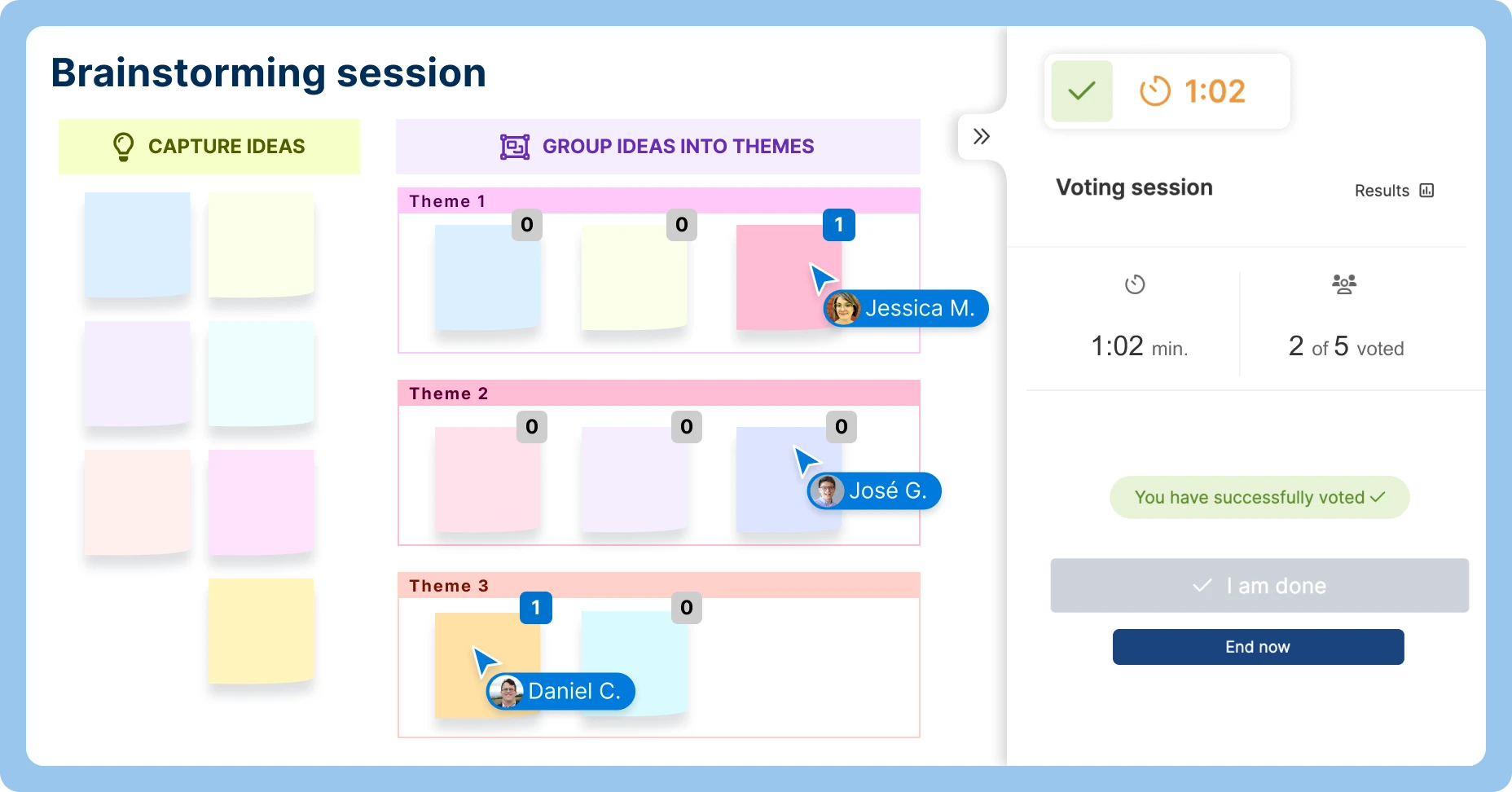
Task: Click José G.'s avatar on cursor label
Action: click(x=827, y=491)
